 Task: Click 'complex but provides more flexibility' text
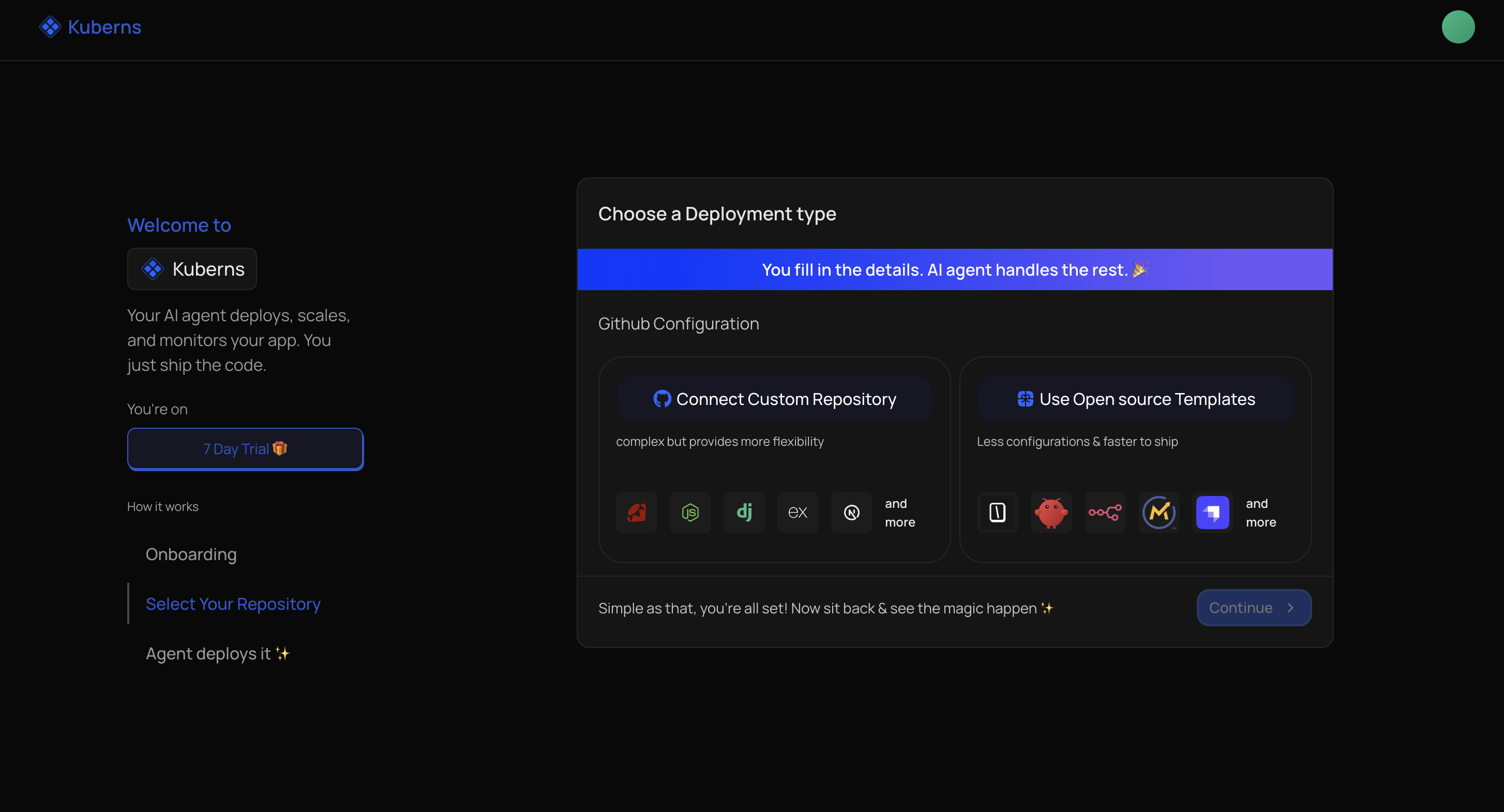click(x=720, y=441)
